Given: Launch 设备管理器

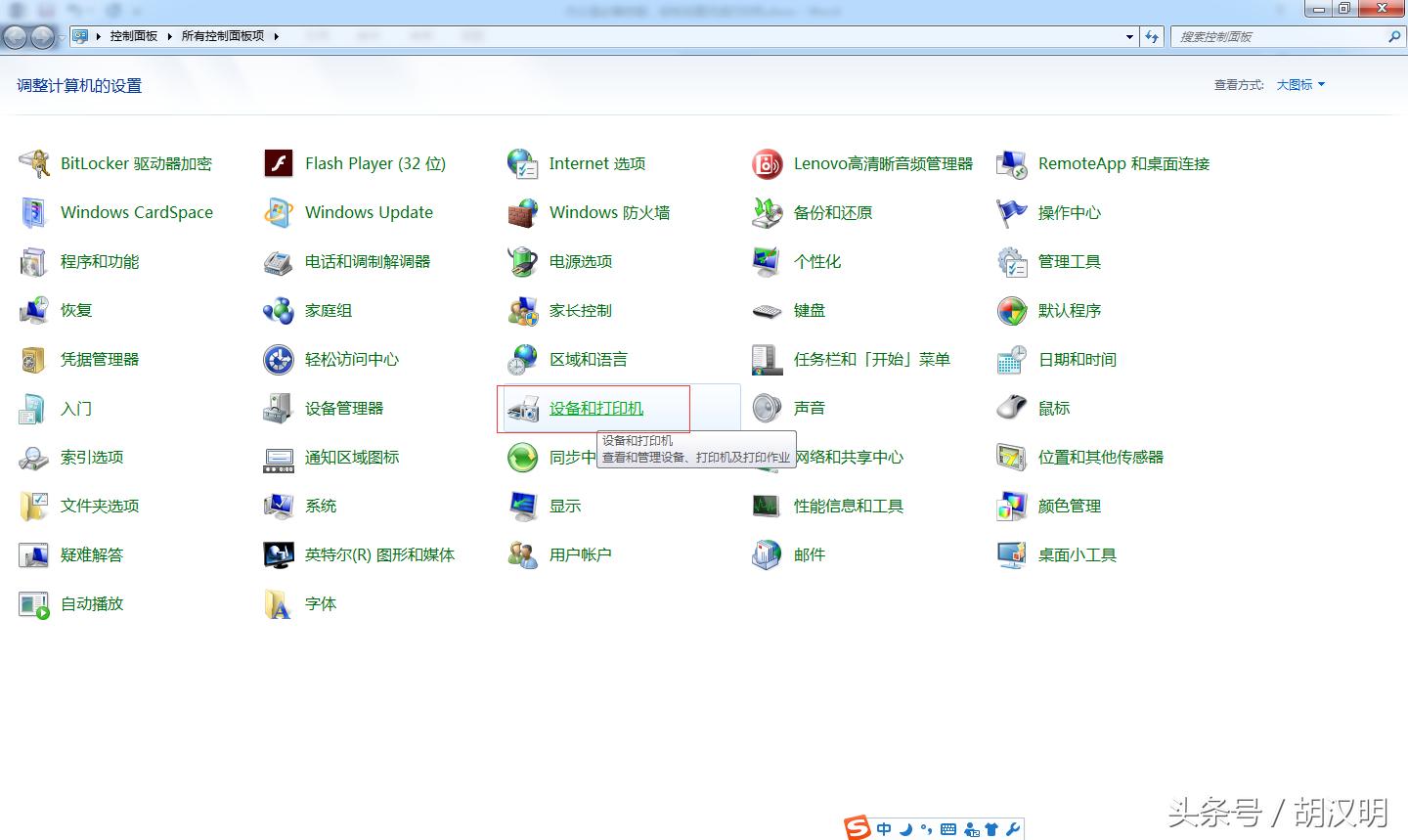Looking at the screenshot, I should (346, 408).
